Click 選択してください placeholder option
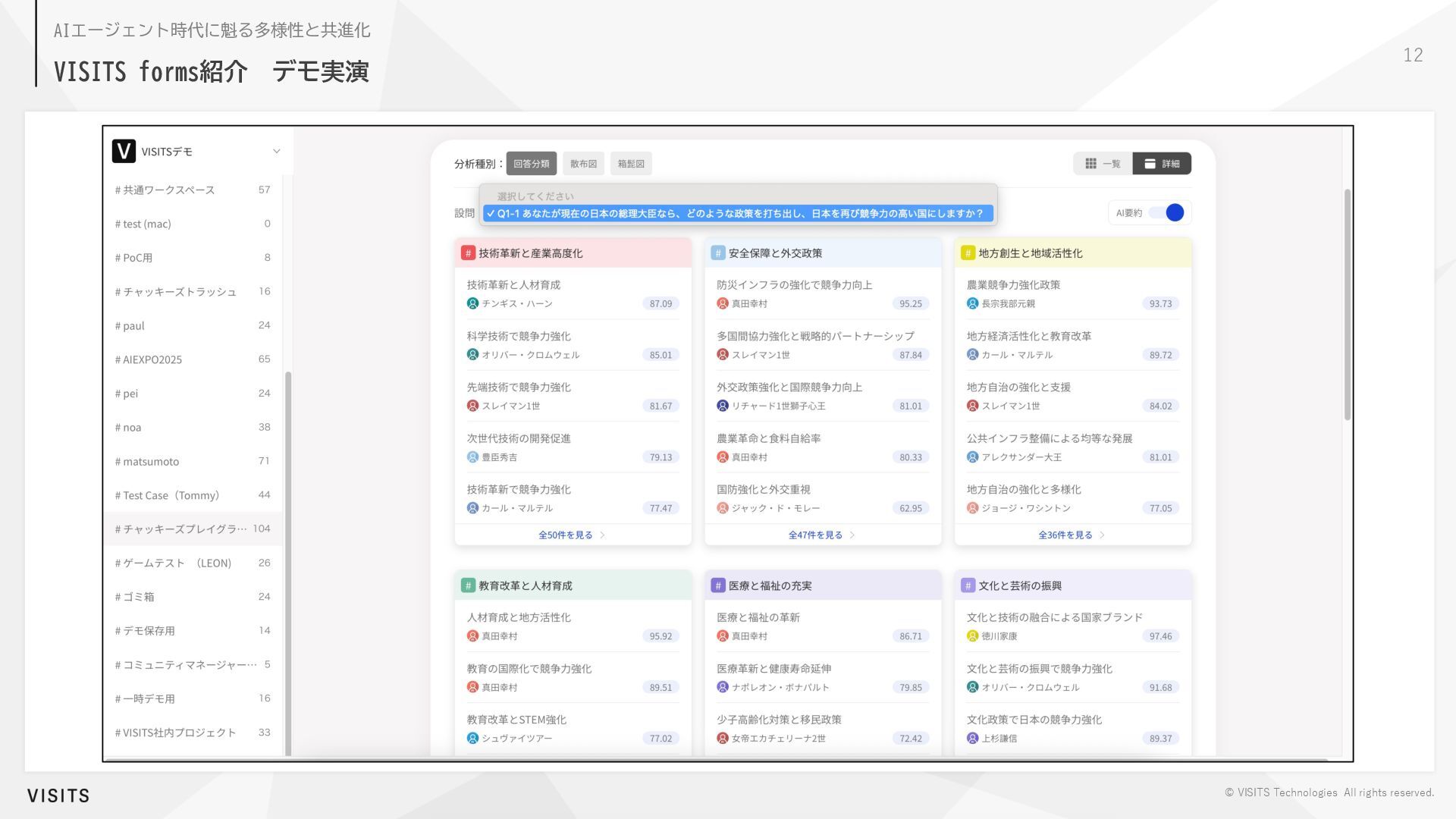Viewport: 1456px width, 819px height. (x=535, y=196)
